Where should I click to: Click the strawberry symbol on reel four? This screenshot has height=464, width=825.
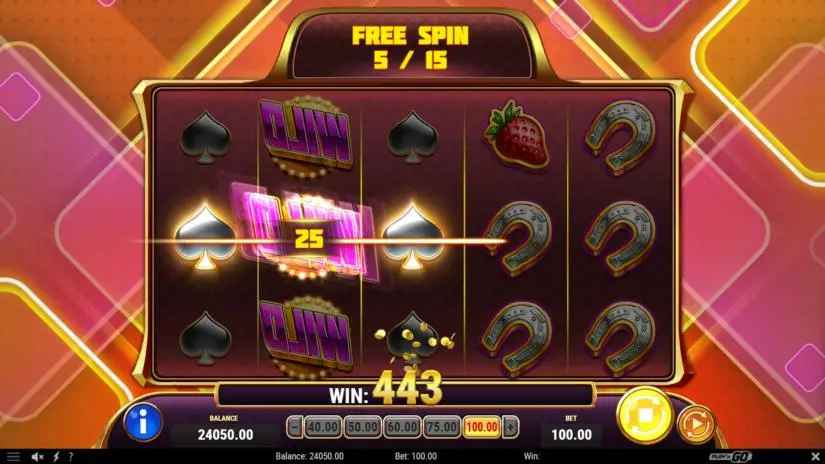pyautogui.click(x=517, y=135)
